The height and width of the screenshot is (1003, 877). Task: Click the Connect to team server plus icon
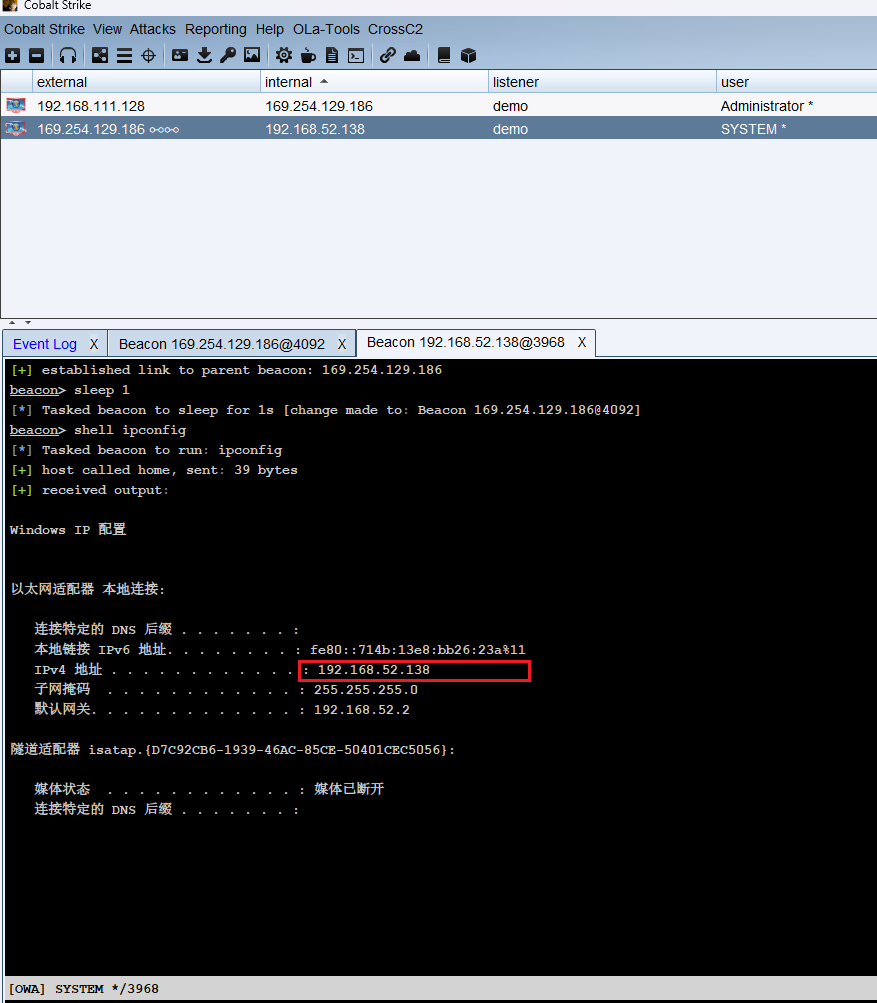click(x=12, y=56)
